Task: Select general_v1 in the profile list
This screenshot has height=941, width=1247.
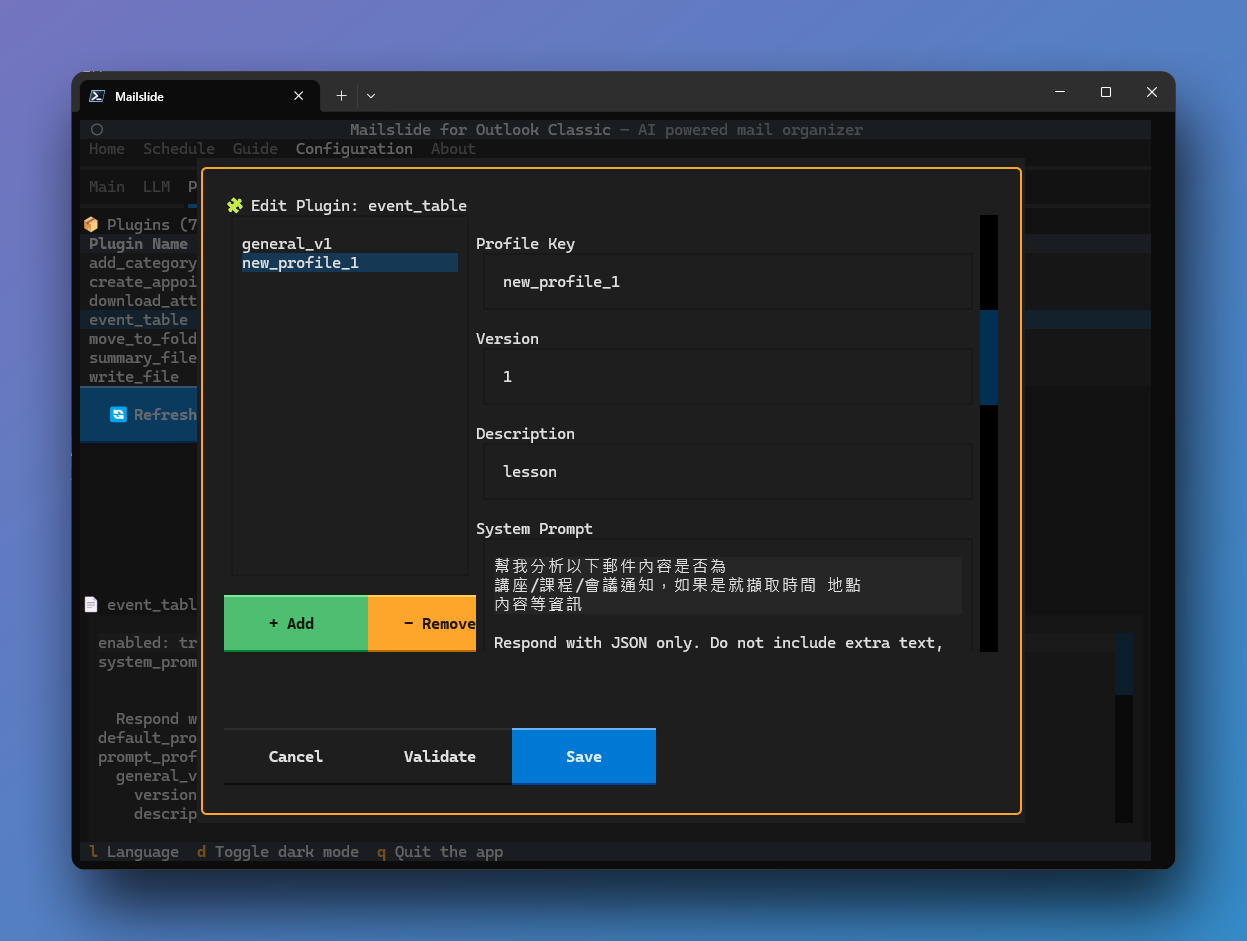Action: [286, 243]
